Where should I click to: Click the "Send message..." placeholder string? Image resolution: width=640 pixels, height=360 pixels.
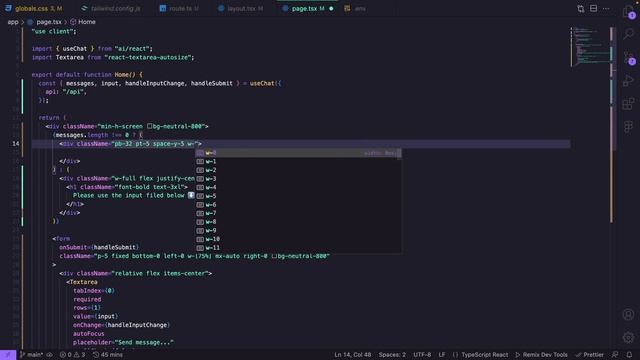click(144, 342)
